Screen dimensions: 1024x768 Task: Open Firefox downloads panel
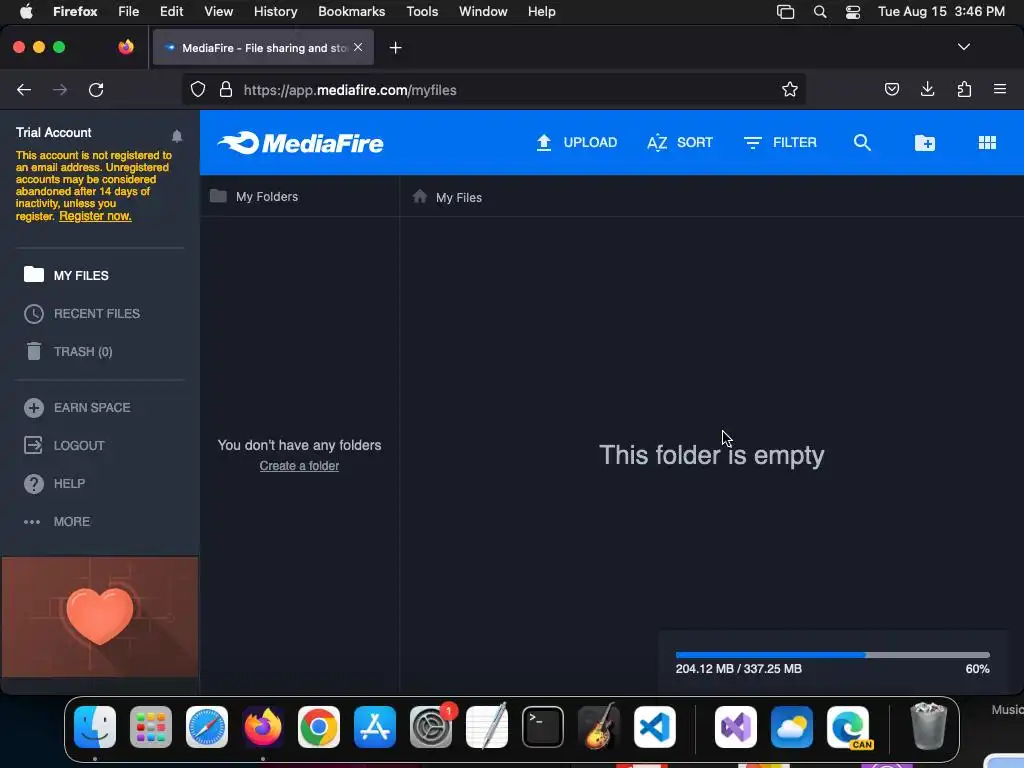click(927, 89)
